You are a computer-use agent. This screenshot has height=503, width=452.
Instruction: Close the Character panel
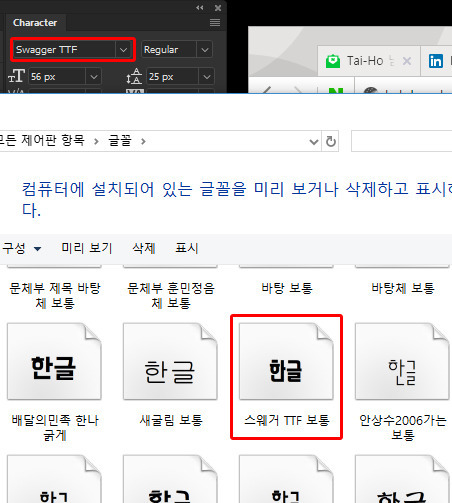pyautogui.click(x=218, y=8)
